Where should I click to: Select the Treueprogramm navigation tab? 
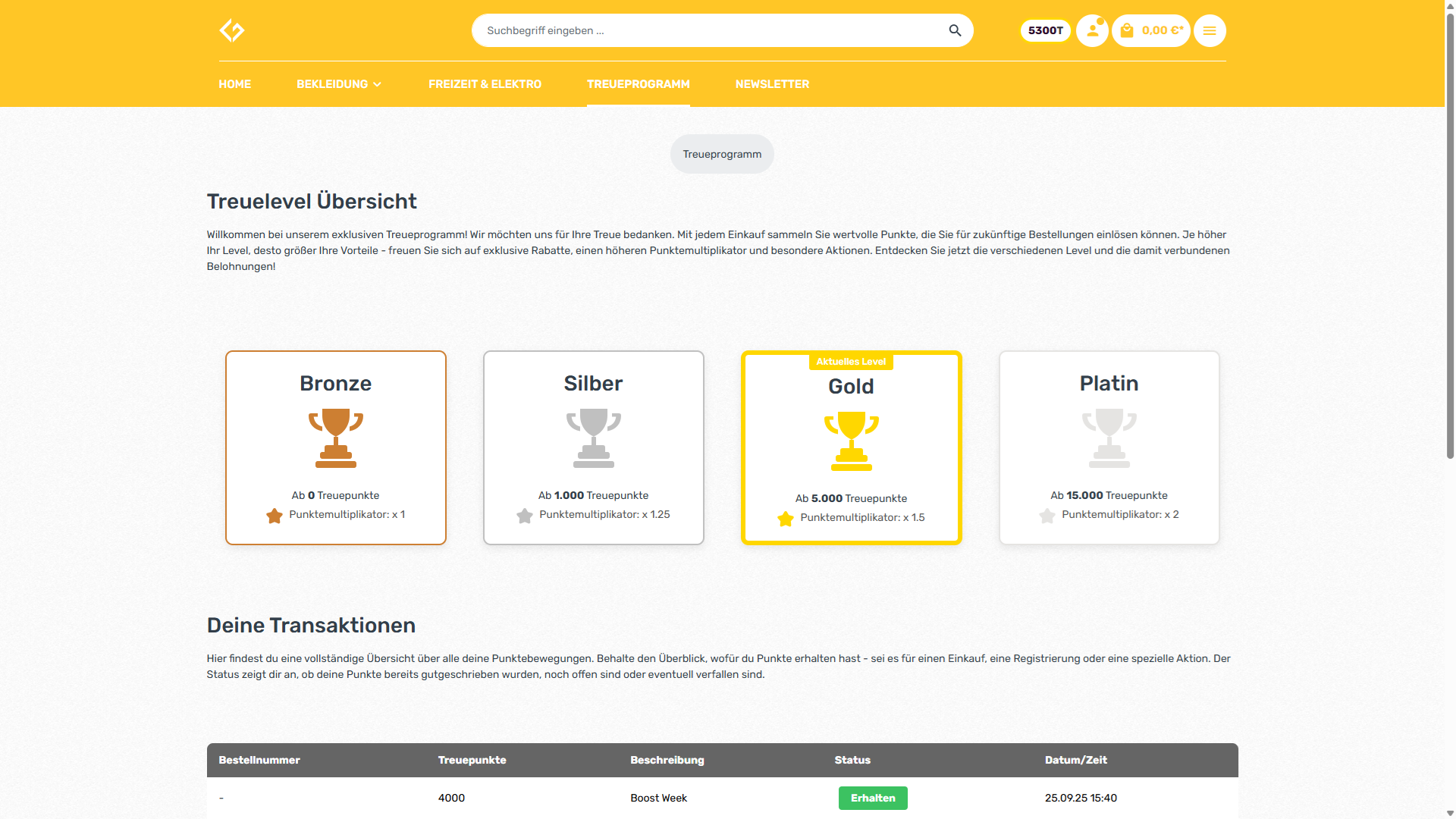[x=638, y=84]
